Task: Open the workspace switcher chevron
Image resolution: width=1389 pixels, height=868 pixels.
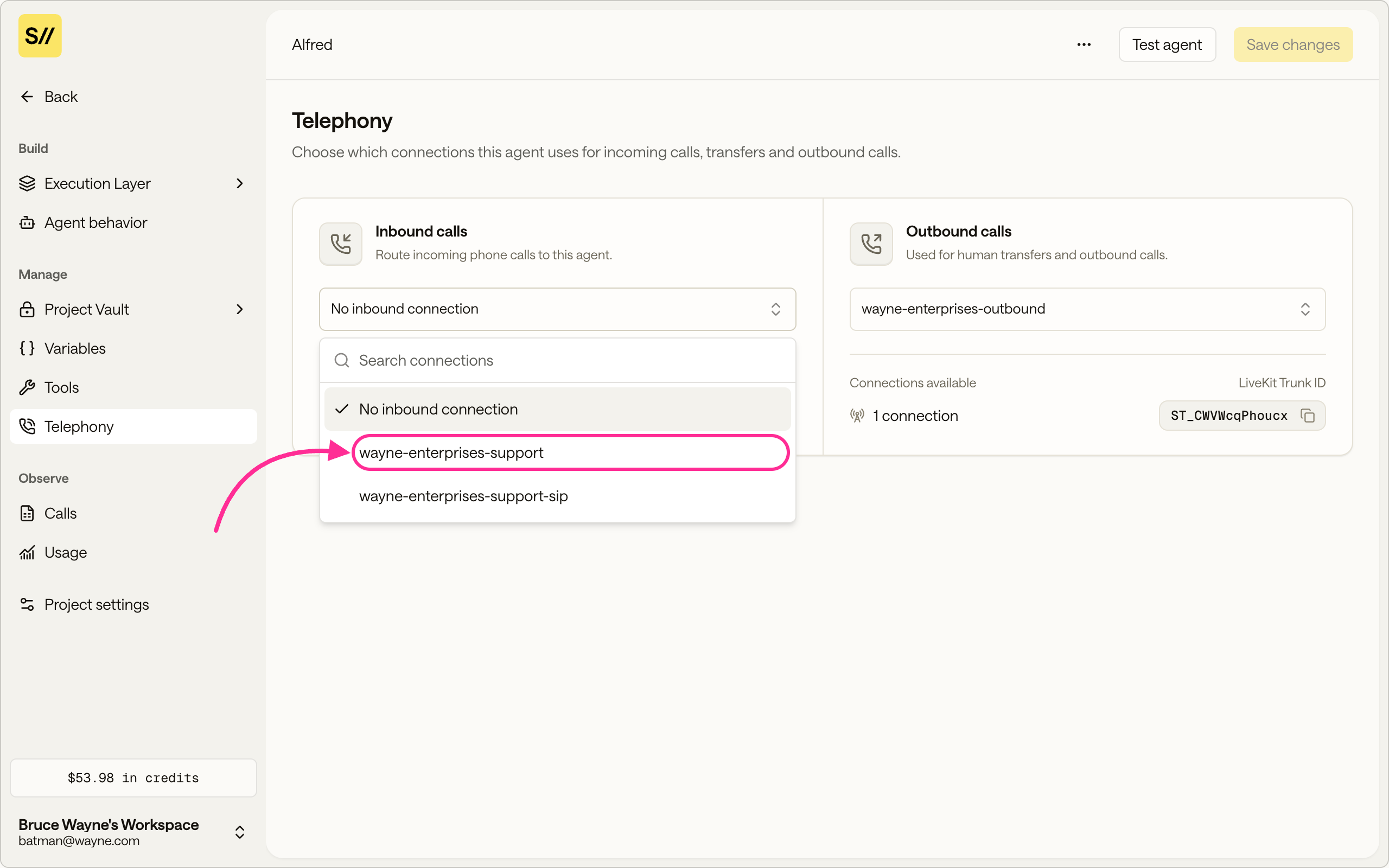Action: 240,832
